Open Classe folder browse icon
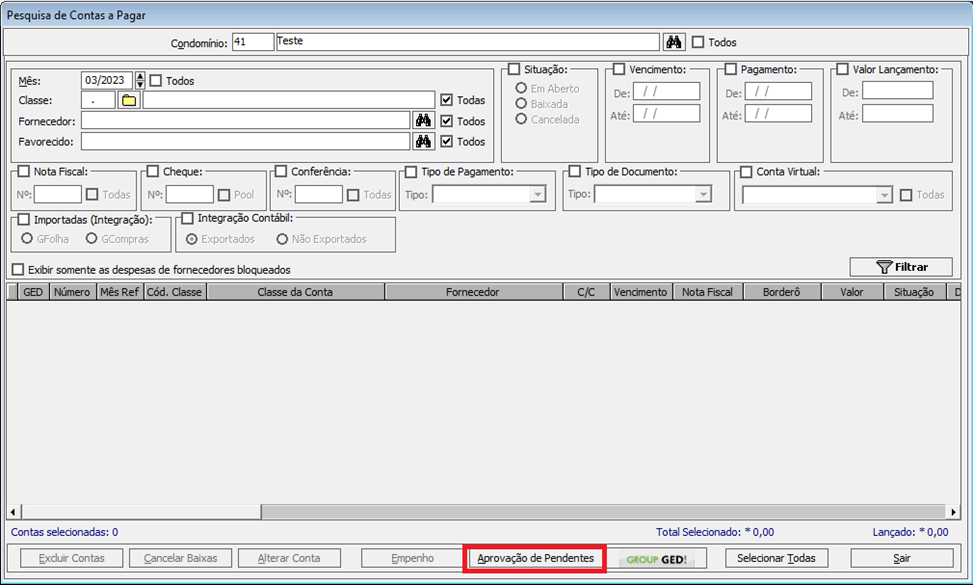Screen dimensions: 973x585 pyautogui.click(x=129, y=100)
